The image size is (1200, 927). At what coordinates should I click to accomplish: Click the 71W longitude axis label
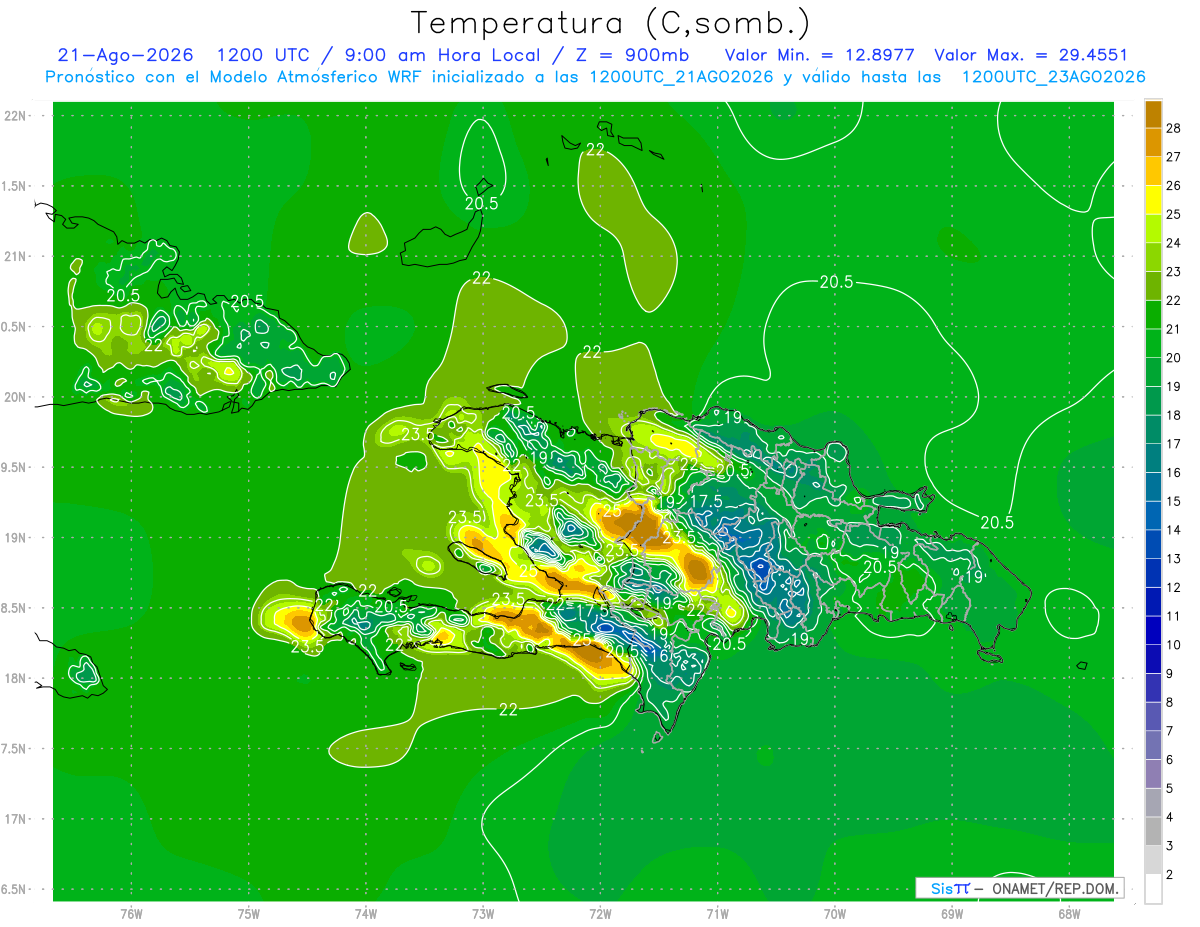coord(717,913)
